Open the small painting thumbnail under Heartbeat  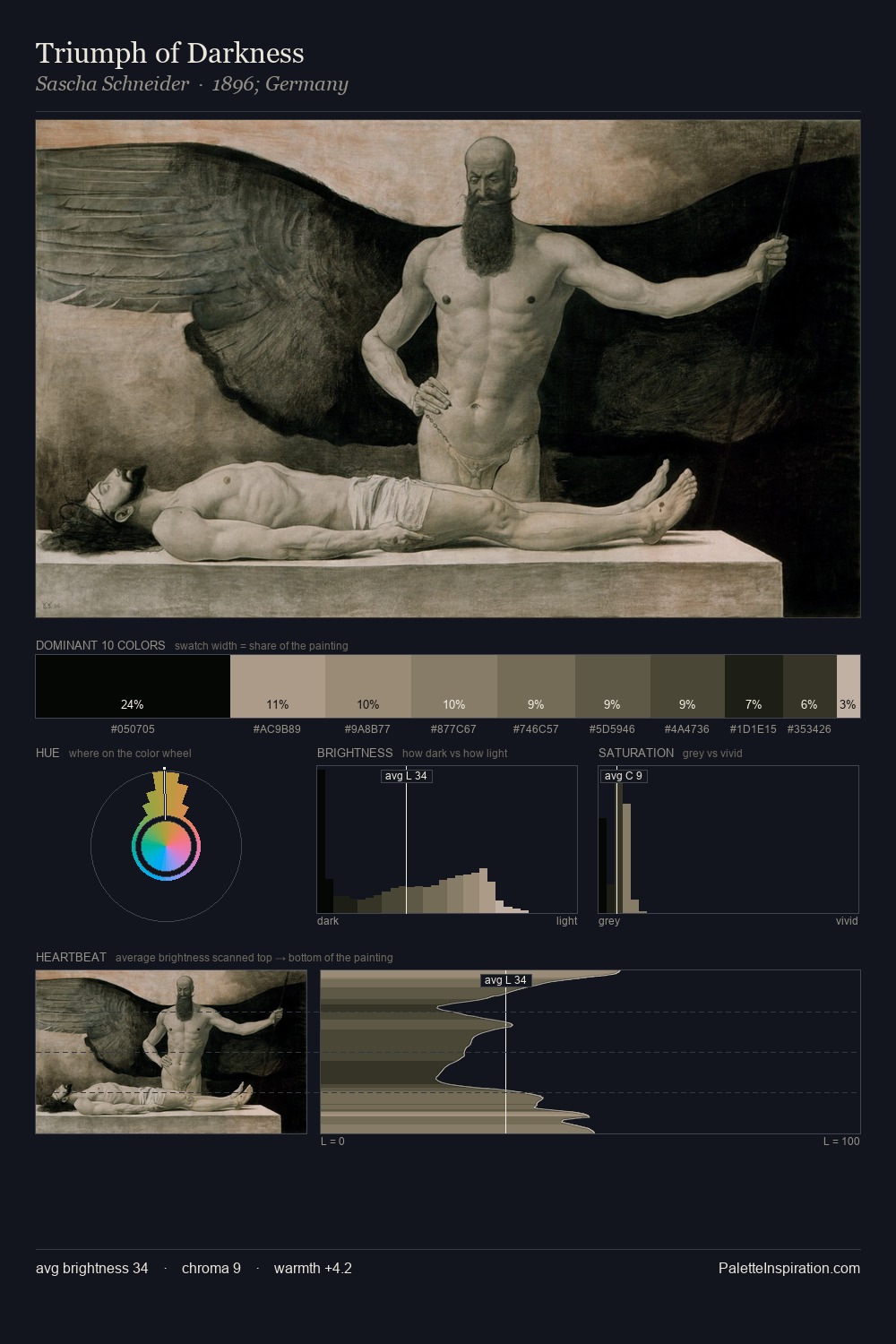pos(171,1052)
